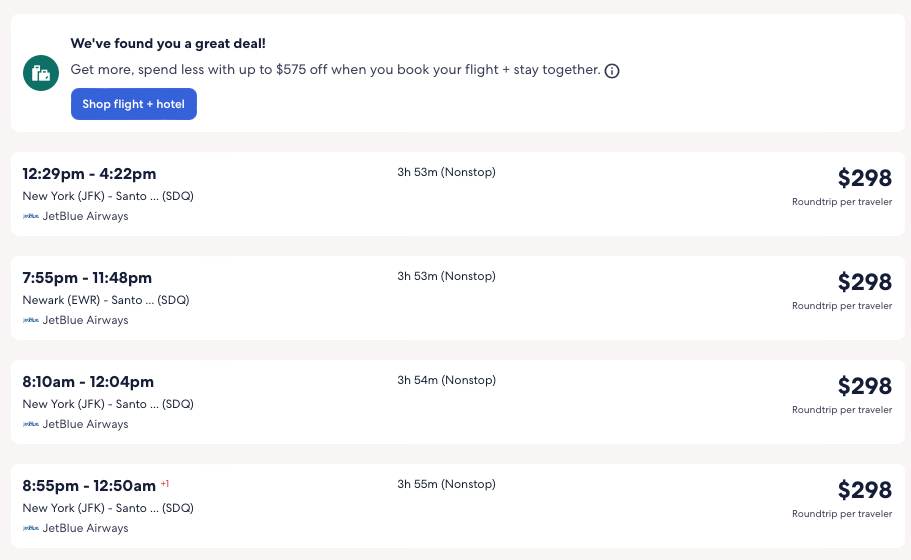Choose the 7:55pm - 11:48pm Newark flight
911x560 pixels.
click(x=87, y=278)
